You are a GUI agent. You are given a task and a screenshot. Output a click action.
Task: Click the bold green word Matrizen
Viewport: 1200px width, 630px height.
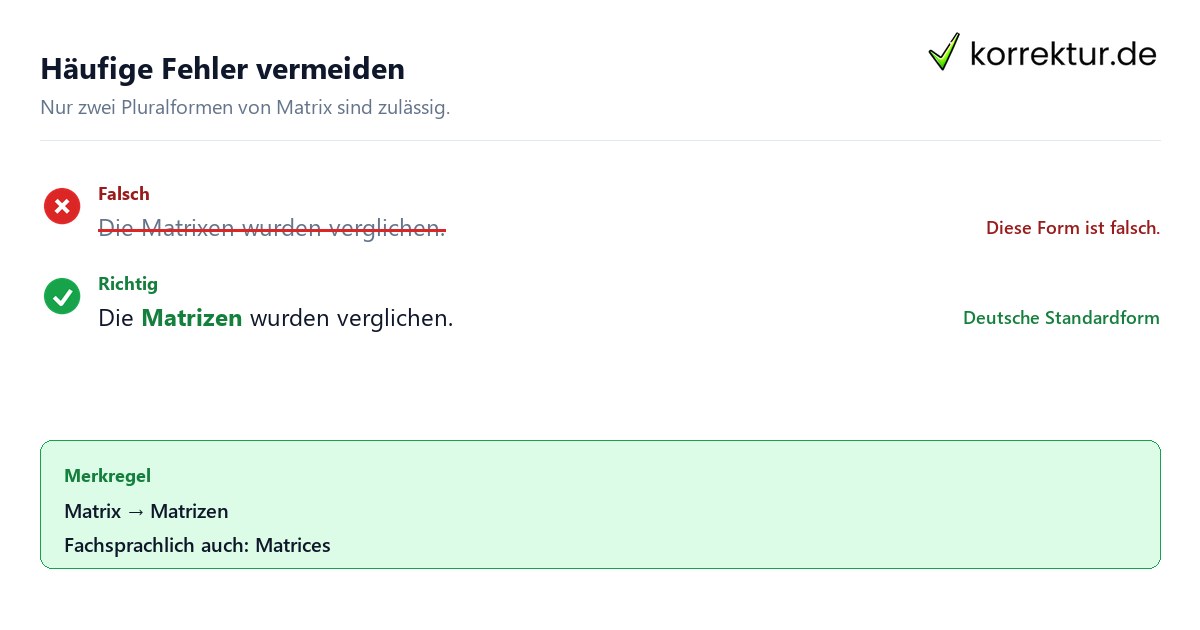tap(192, 319)
